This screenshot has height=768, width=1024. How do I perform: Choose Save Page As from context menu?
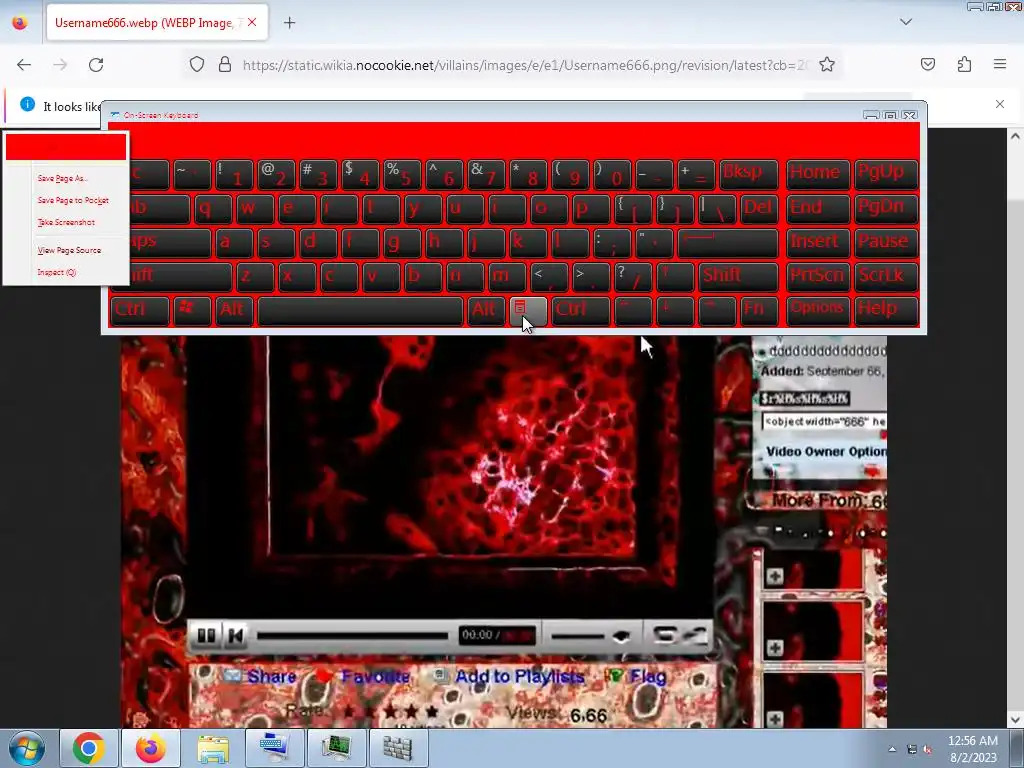pos(63,178)
